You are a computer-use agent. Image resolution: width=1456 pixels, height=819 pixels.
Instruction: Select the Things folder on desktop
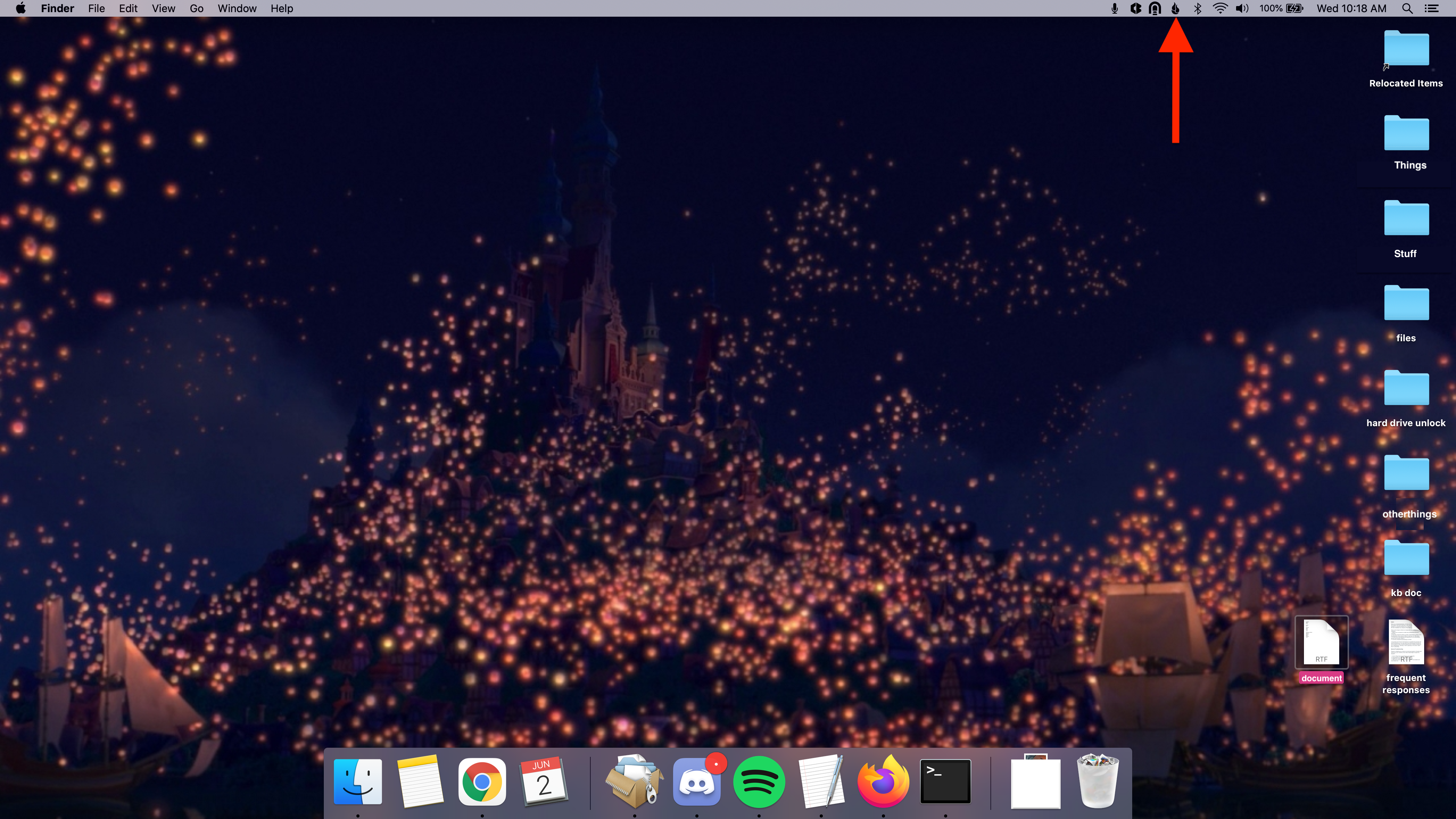tap(1406, 133)
